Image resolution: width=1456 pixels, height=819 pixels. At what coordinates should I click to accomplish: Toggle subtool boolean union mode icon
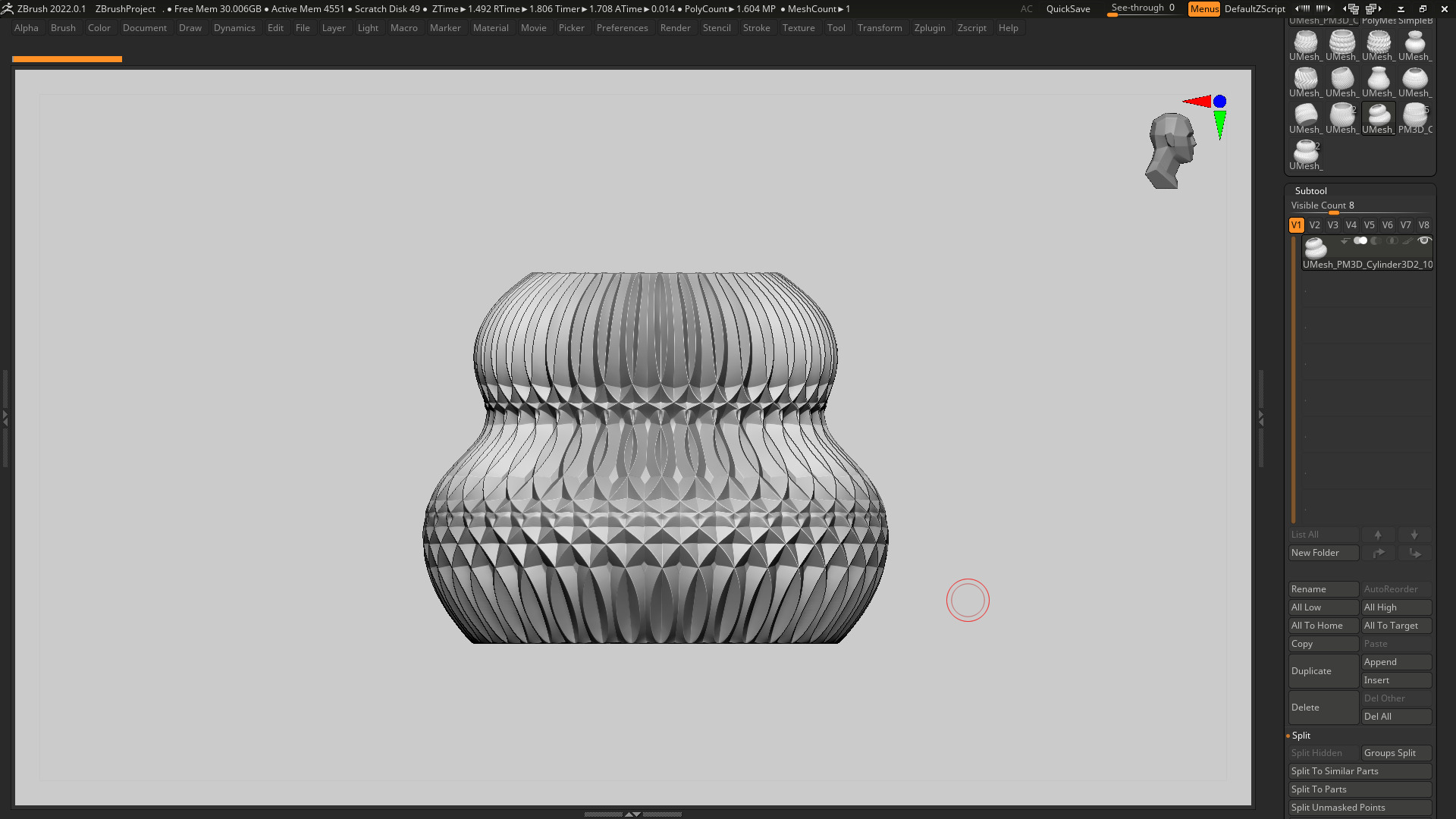click(x=1360, y=241)
